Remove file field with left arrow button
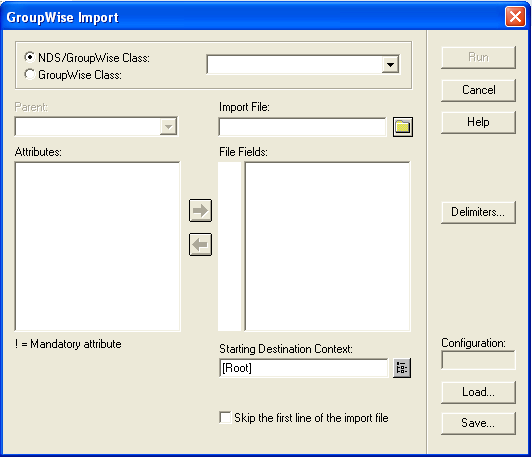Screen dimensions: 532x457 point(200,244)
